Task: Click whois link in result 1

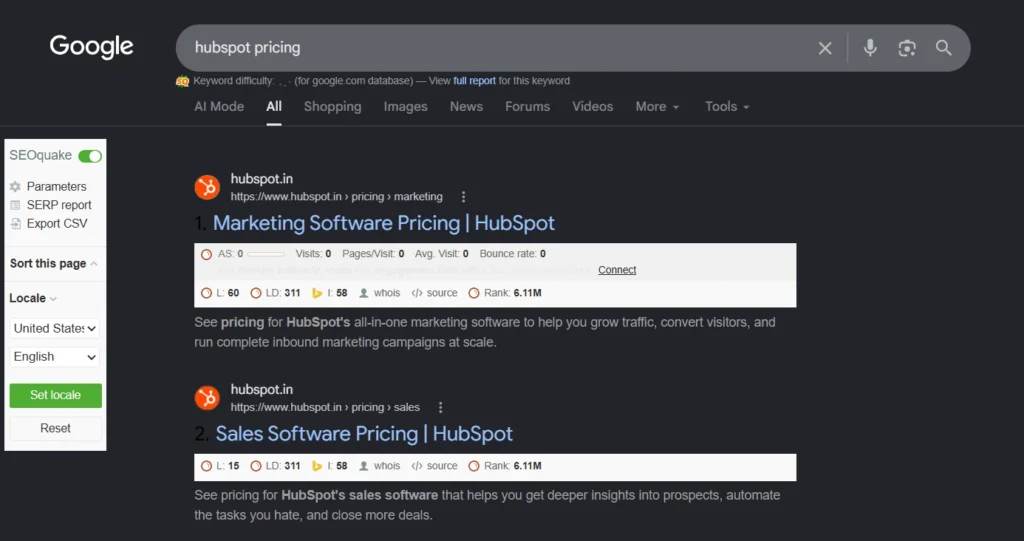Action: coord(387,293)
